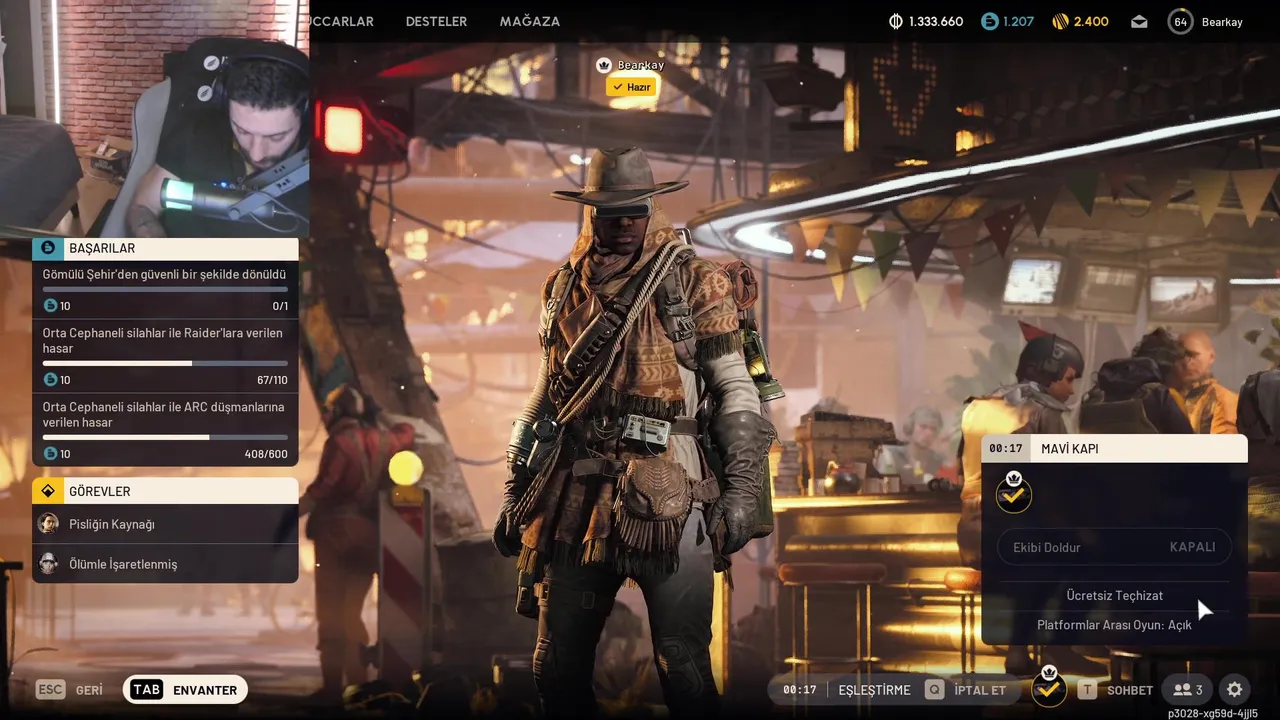Click the 00:17 EŞLEŞTİRME matchmaking status
1280x720 pixels.
(846, 690)
